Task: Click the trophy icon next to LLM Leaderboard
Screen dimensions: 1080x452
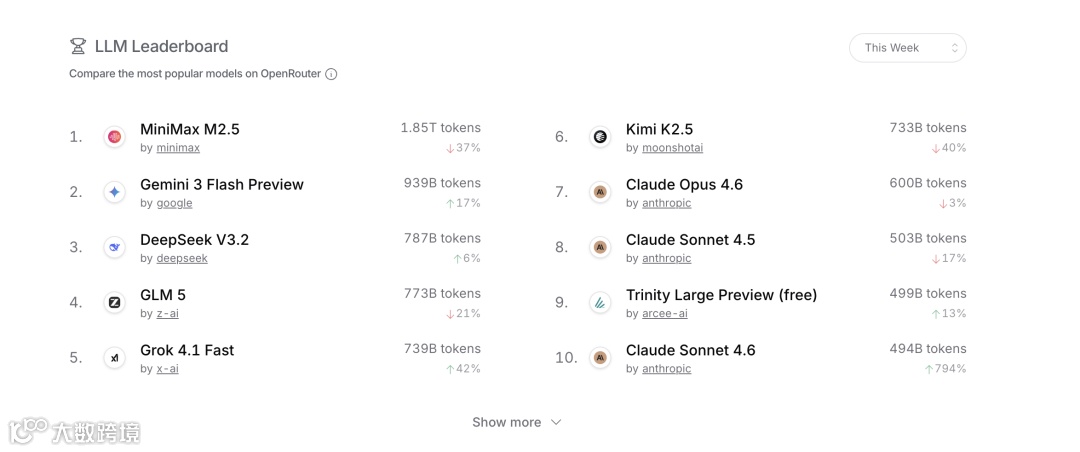Action: pos(78,46)
